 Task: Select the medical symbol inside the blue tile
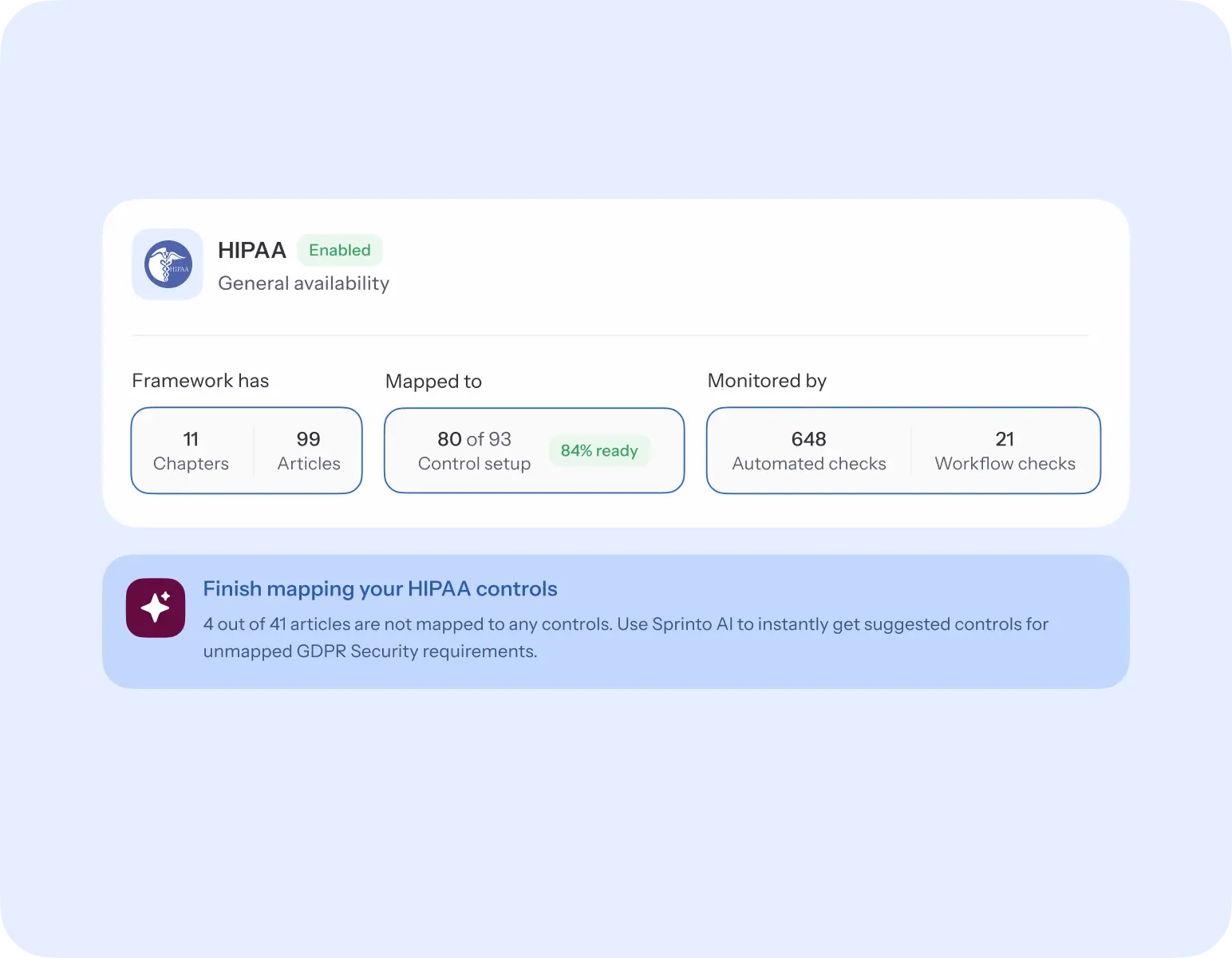pyautogui.click(x=168, y=264)
